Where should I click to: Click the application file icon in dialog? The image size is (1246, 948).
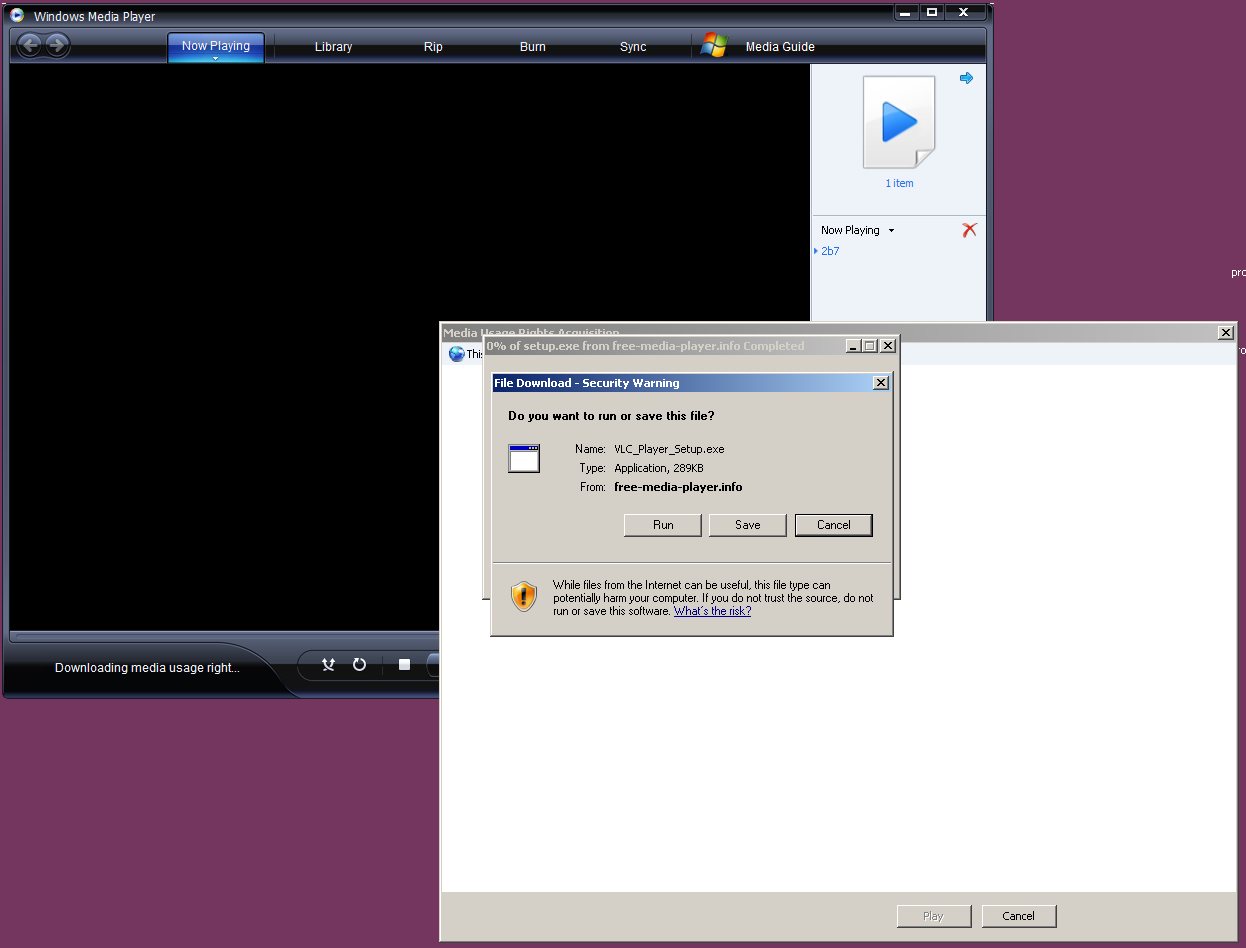[x=524, y=458]
